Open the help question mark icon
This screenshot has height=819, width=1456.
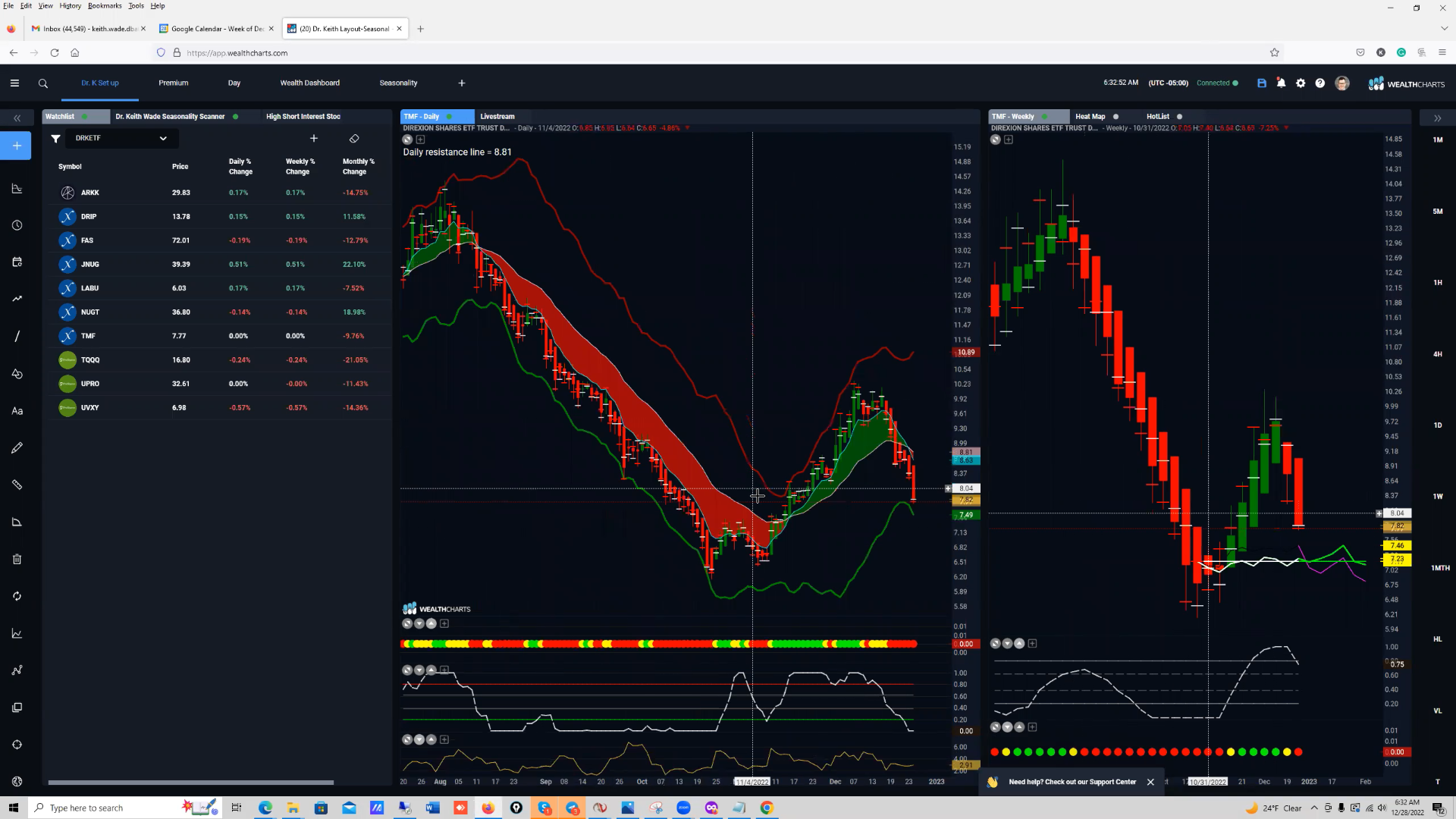(x=1320, y=83)
